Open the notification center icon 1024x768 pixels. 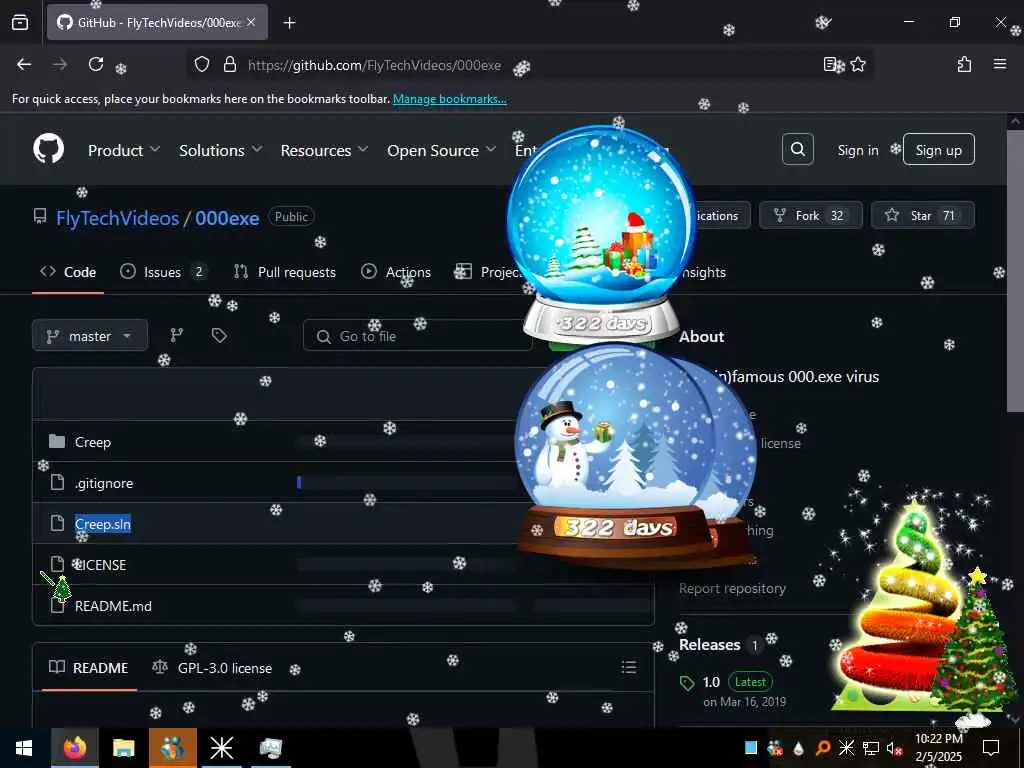(x=991, y=748)
